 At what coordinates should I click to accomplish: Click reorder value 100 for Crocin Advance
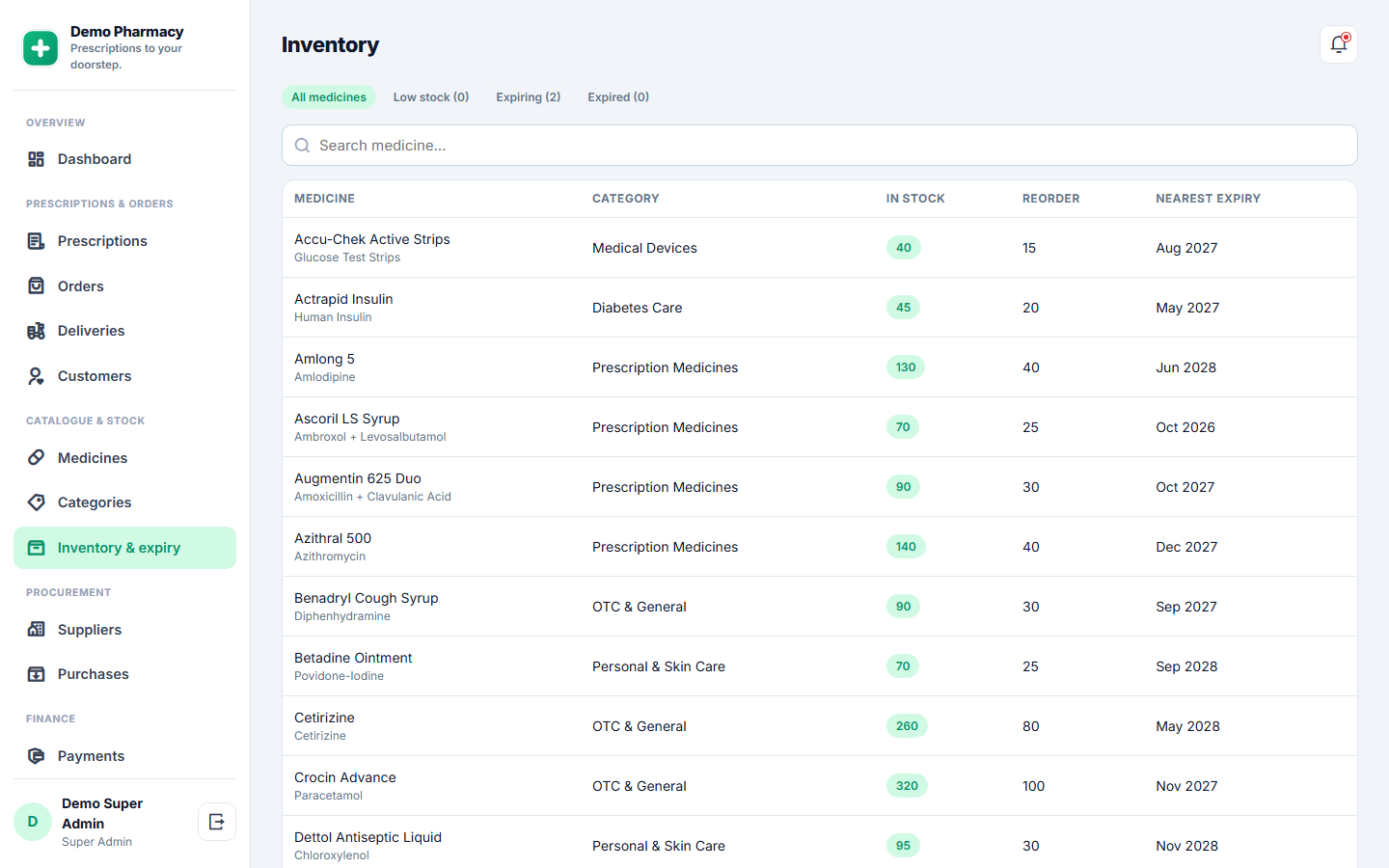click(x=1034, y=786)
